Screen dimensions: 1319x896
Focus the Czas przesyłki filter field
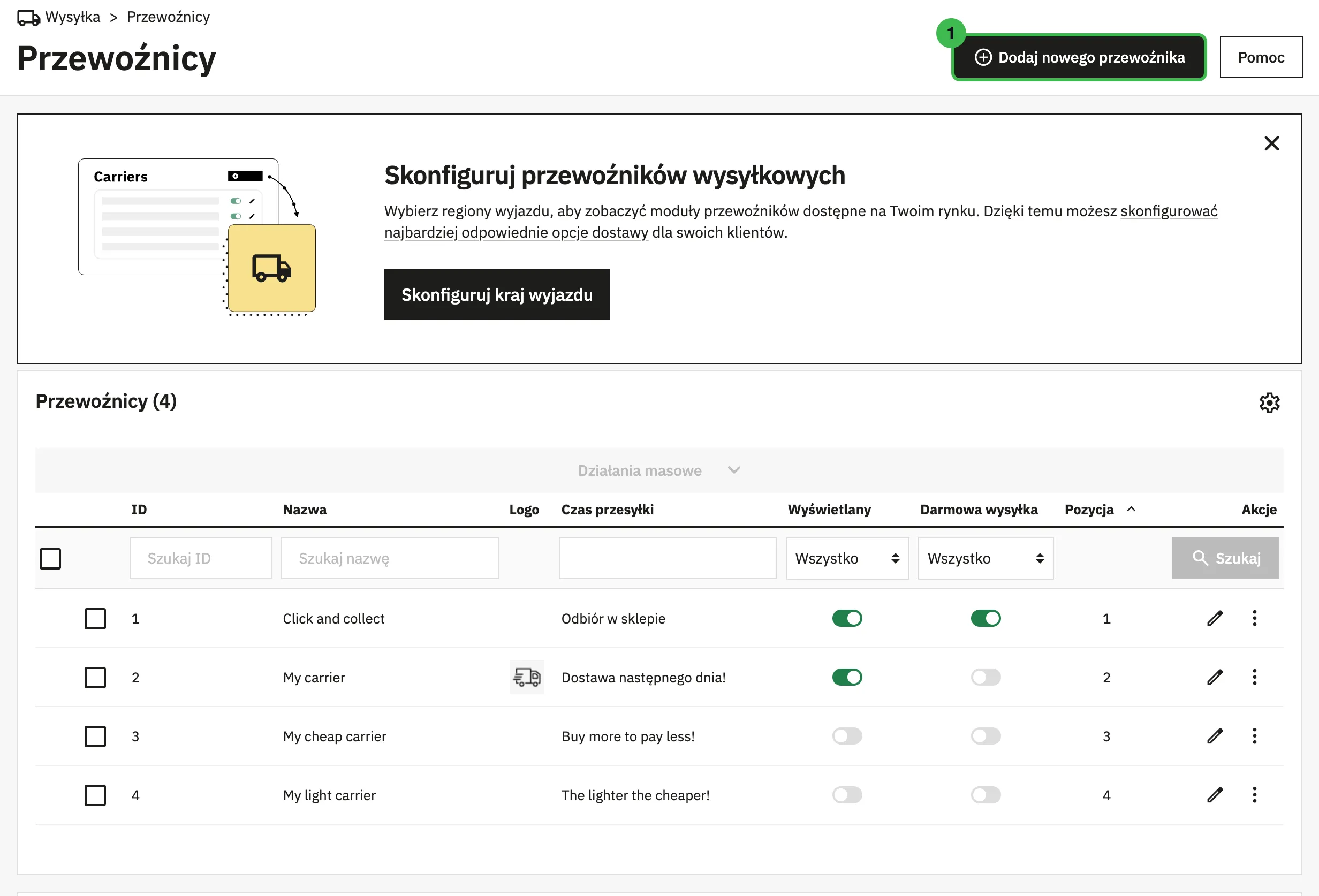click(x=668, y=558)
